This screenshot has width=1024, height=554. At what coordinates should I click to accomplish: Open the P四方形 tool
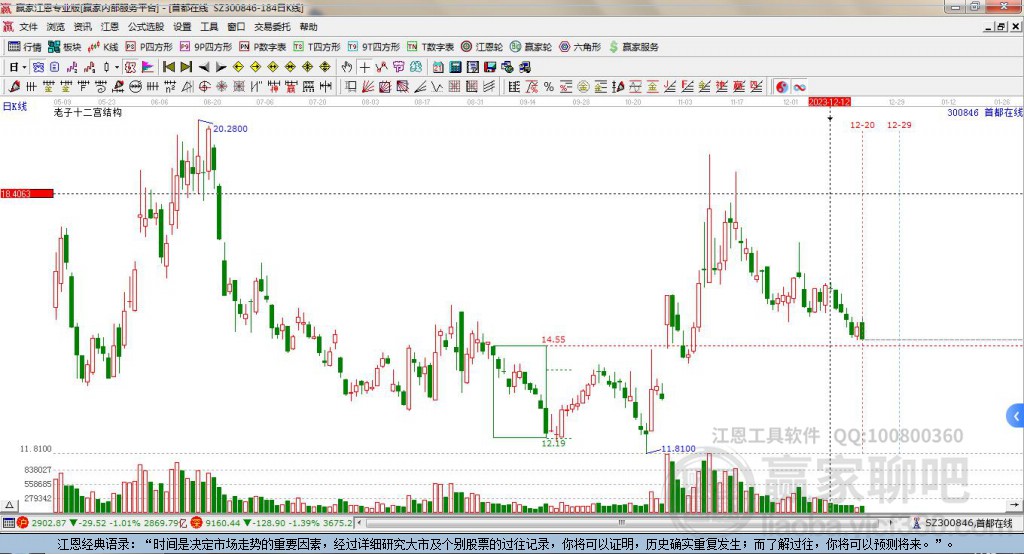pos(149,47)
